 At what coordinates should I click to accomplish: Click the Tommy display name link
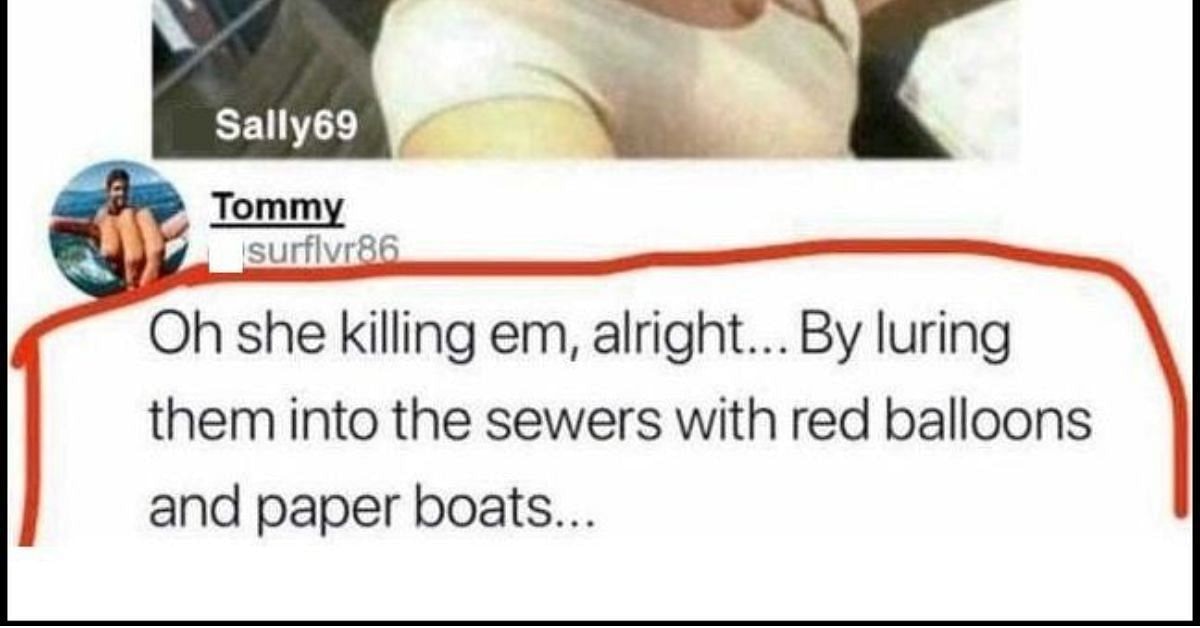tap(278, 209)
